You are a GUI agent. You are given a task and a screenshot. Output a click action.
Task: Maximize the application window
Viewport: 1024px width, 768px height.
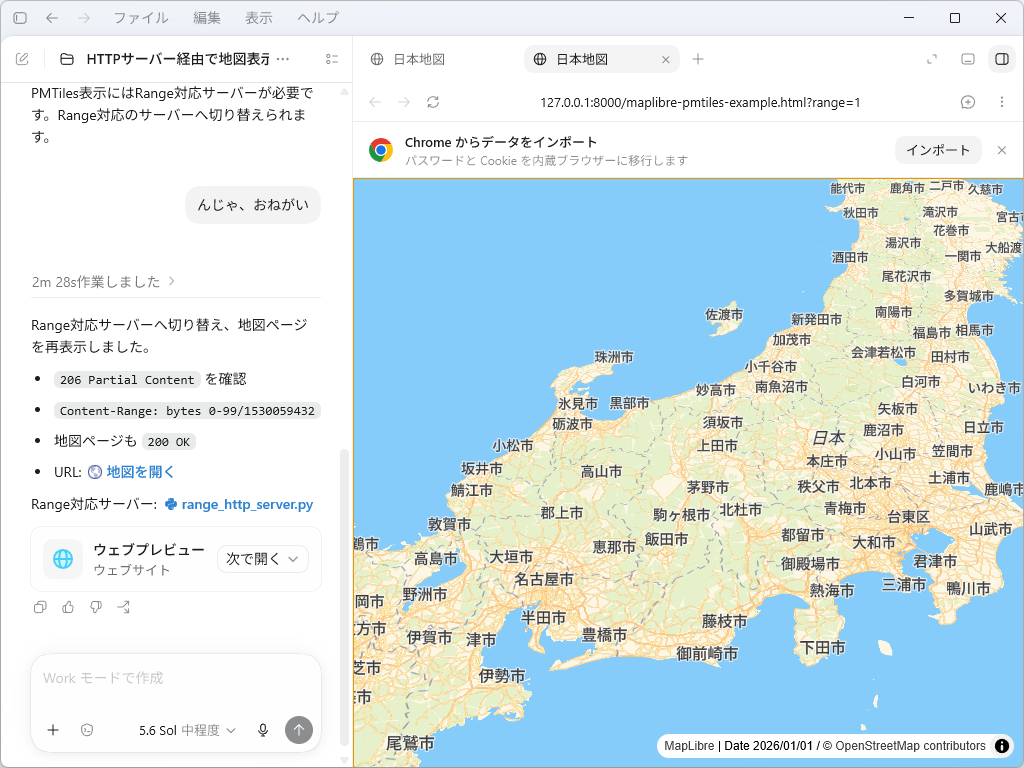[x=955, y=18]
